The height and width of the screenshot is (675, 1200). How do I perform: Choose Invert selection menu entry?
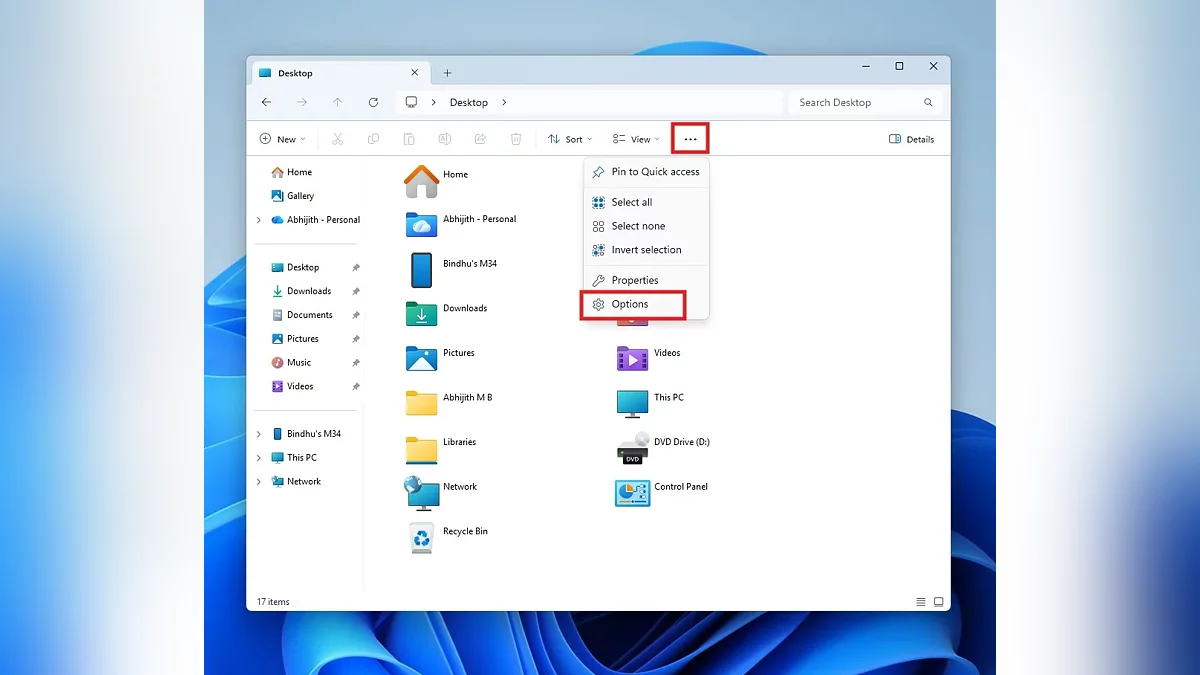(646, 250)
